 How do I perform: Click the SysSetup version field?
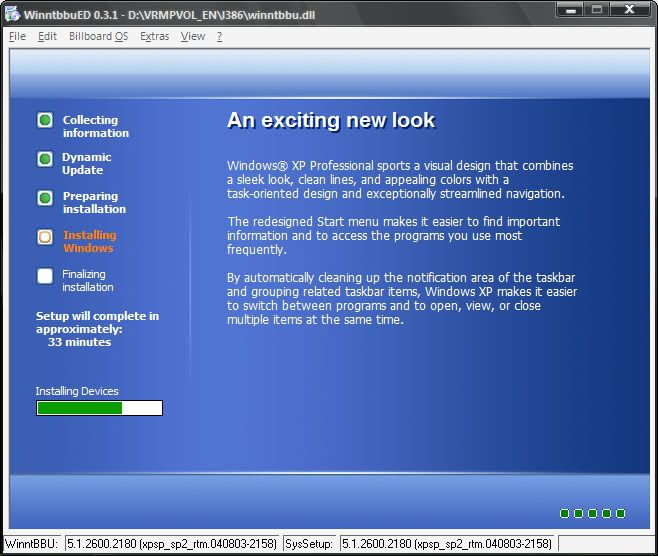447,544
